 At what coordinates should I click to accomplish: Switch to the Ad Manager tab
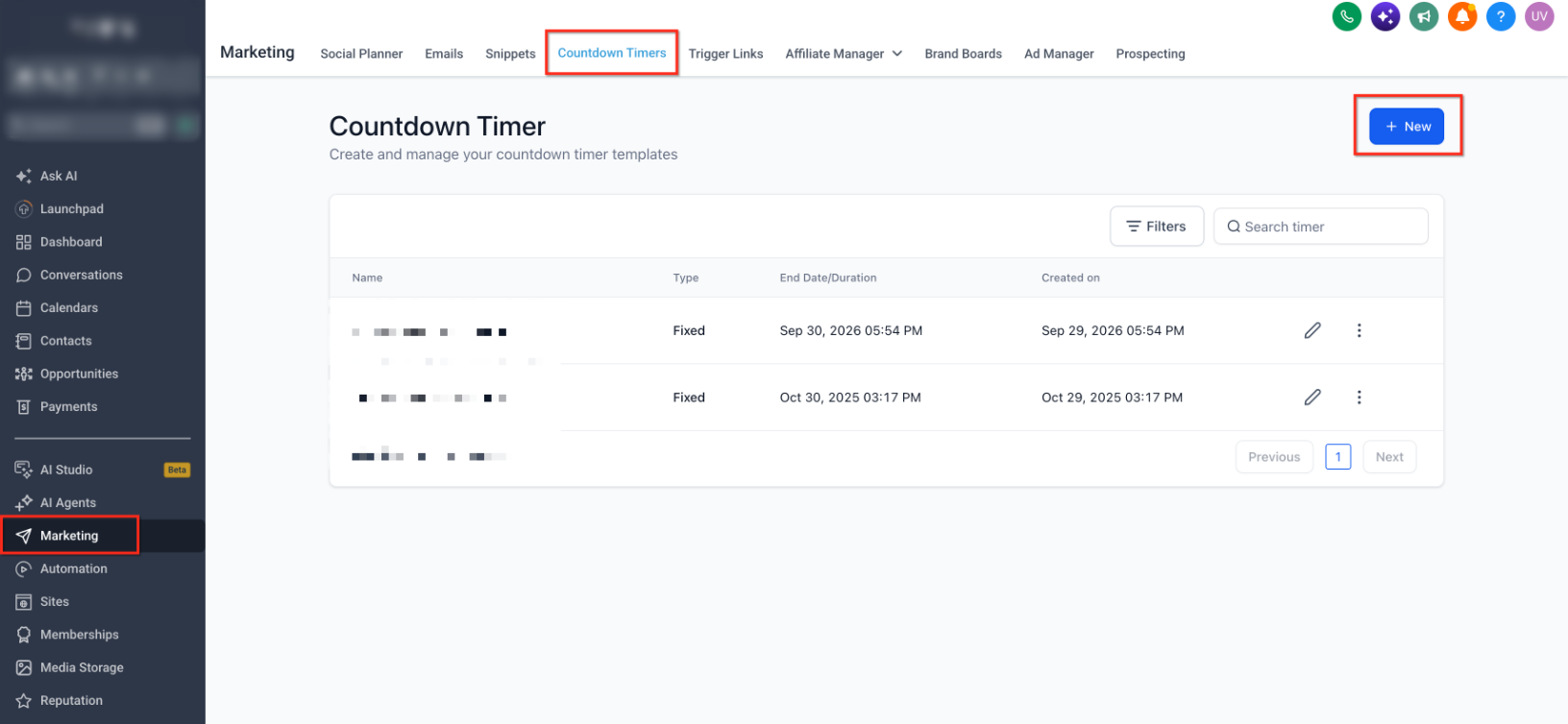pos(1059,54)
